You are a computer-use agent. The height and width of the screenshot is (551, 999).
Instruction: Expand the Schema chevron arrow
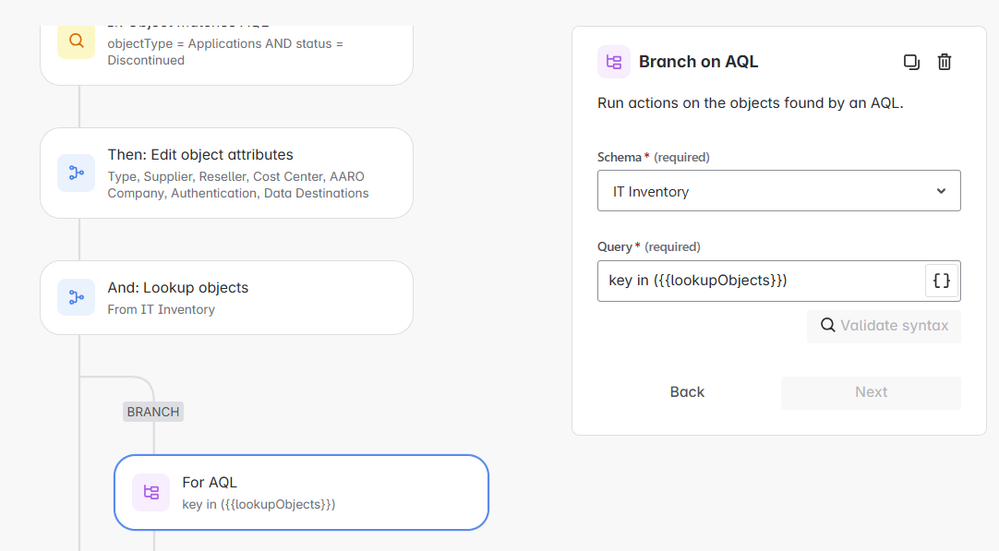pyautogui.click(x=941, y=191)
